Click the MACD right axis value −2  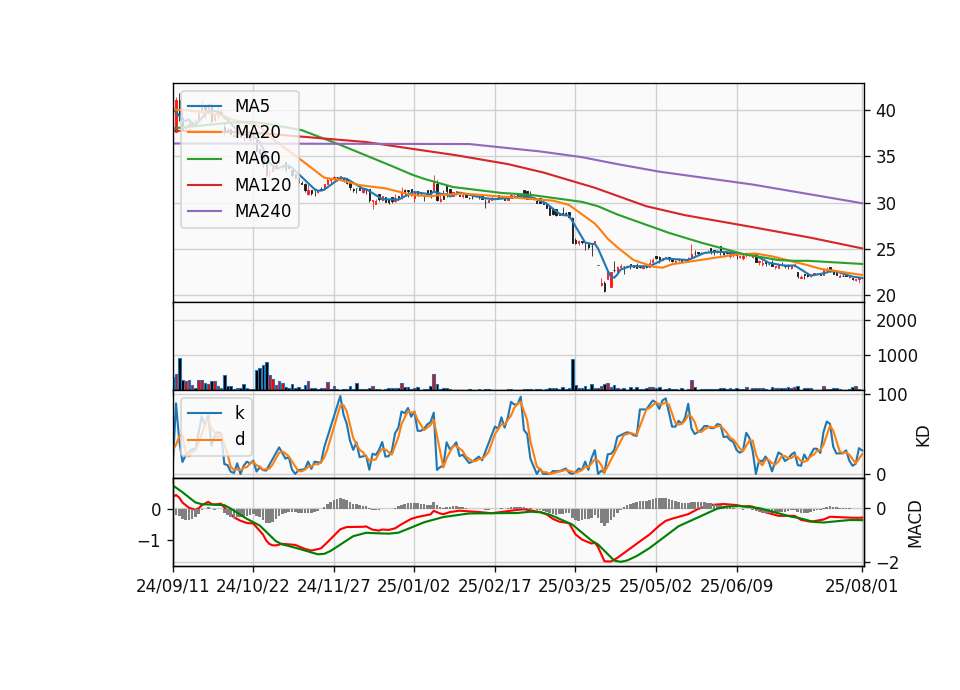pyautogui.click(x=888, y=562)
